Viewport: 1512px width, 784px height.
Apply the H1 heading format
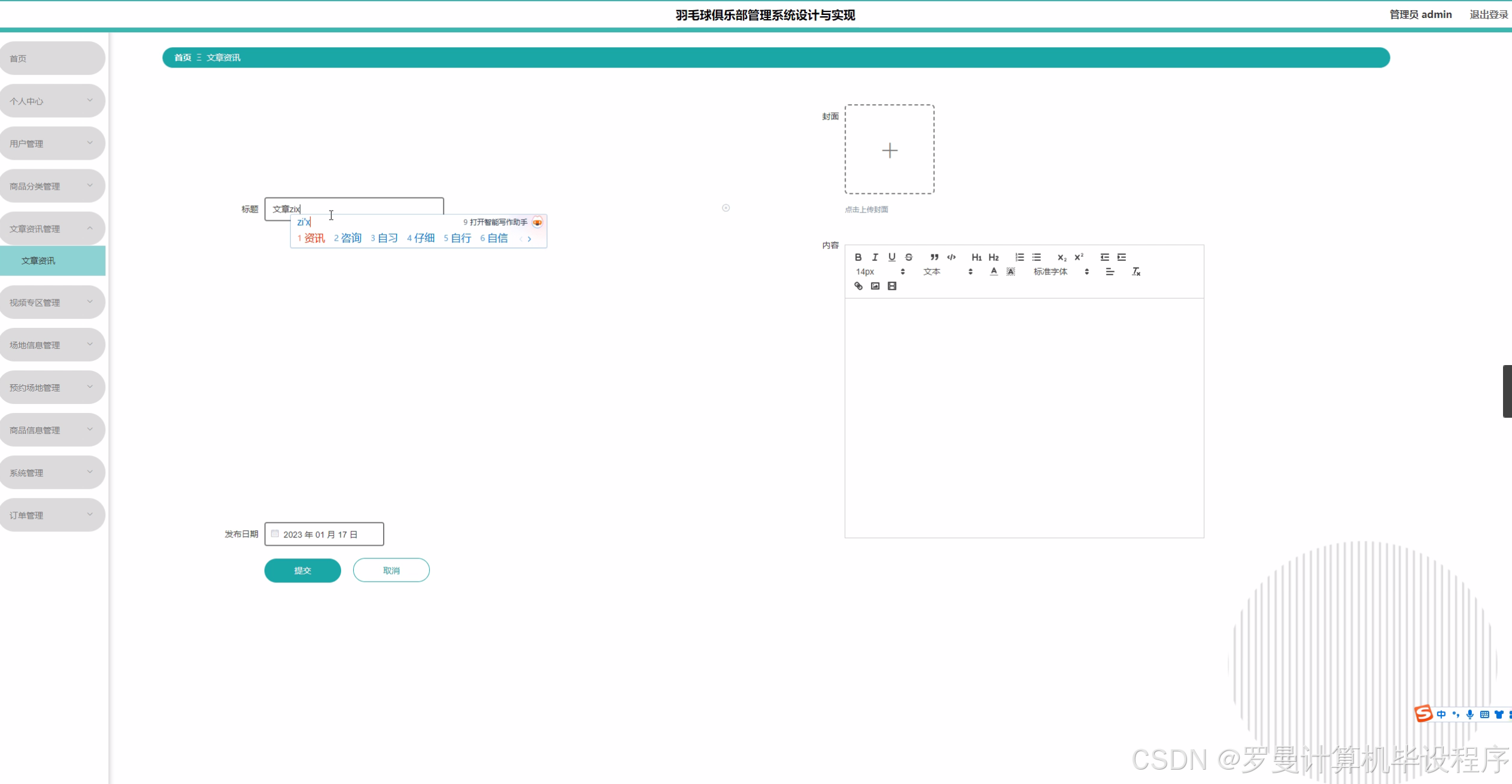[x=976, y=257]
